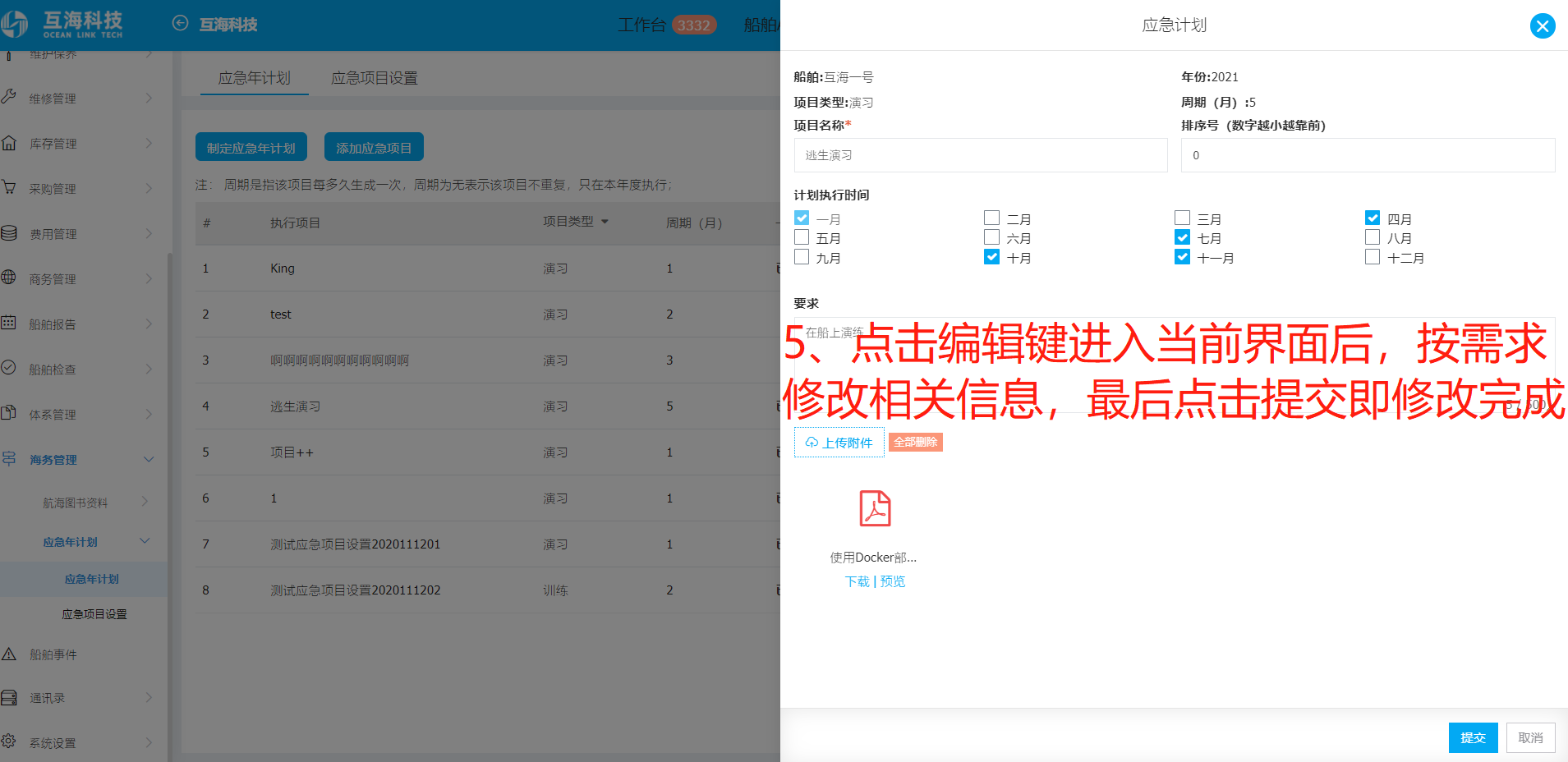Click the 提交 submit button
Viewport: 1568px width, 762px height.
(x=1473, y=737)
